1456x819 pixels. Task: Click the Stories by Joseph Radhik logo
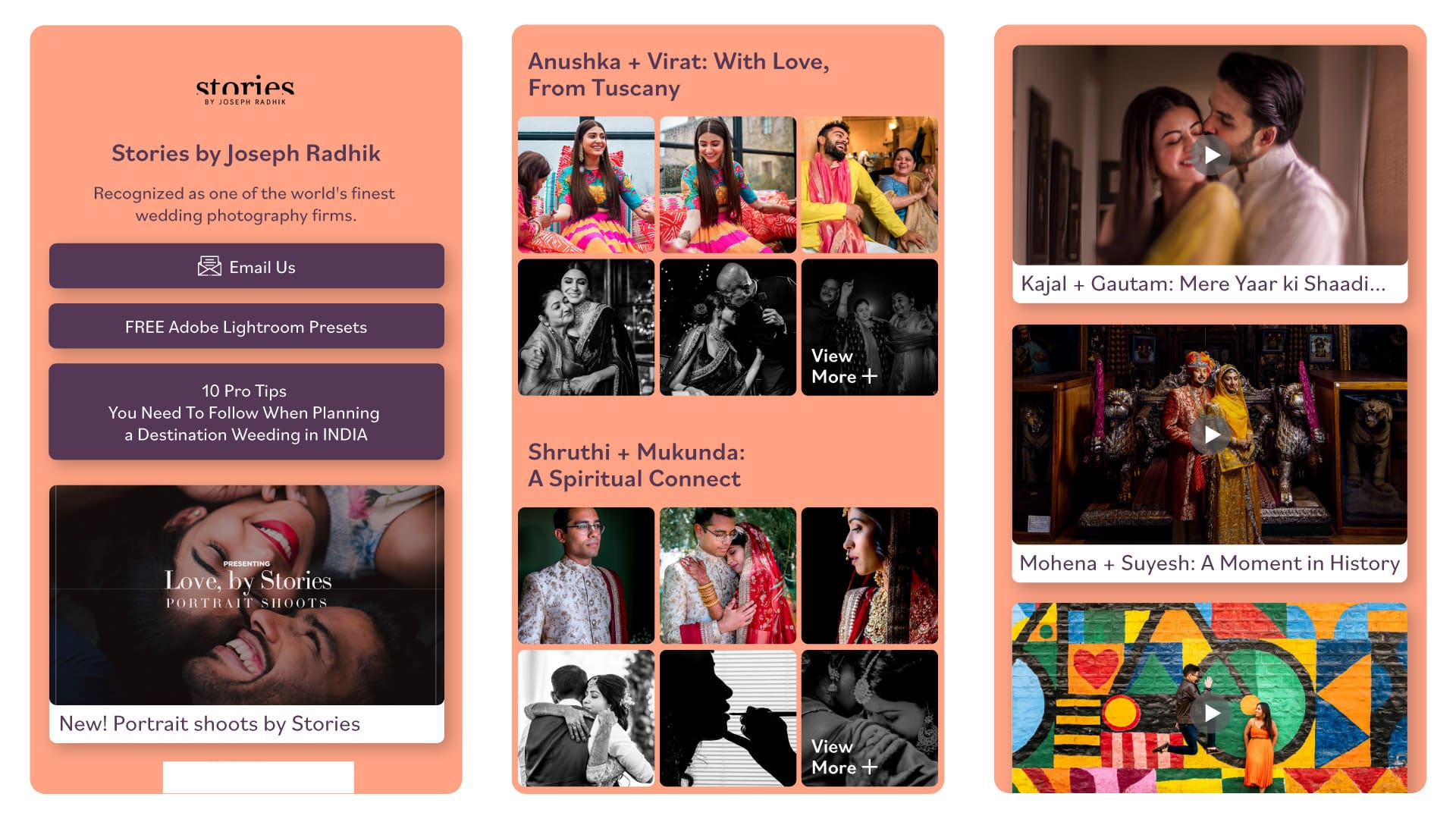coord(246,90)
